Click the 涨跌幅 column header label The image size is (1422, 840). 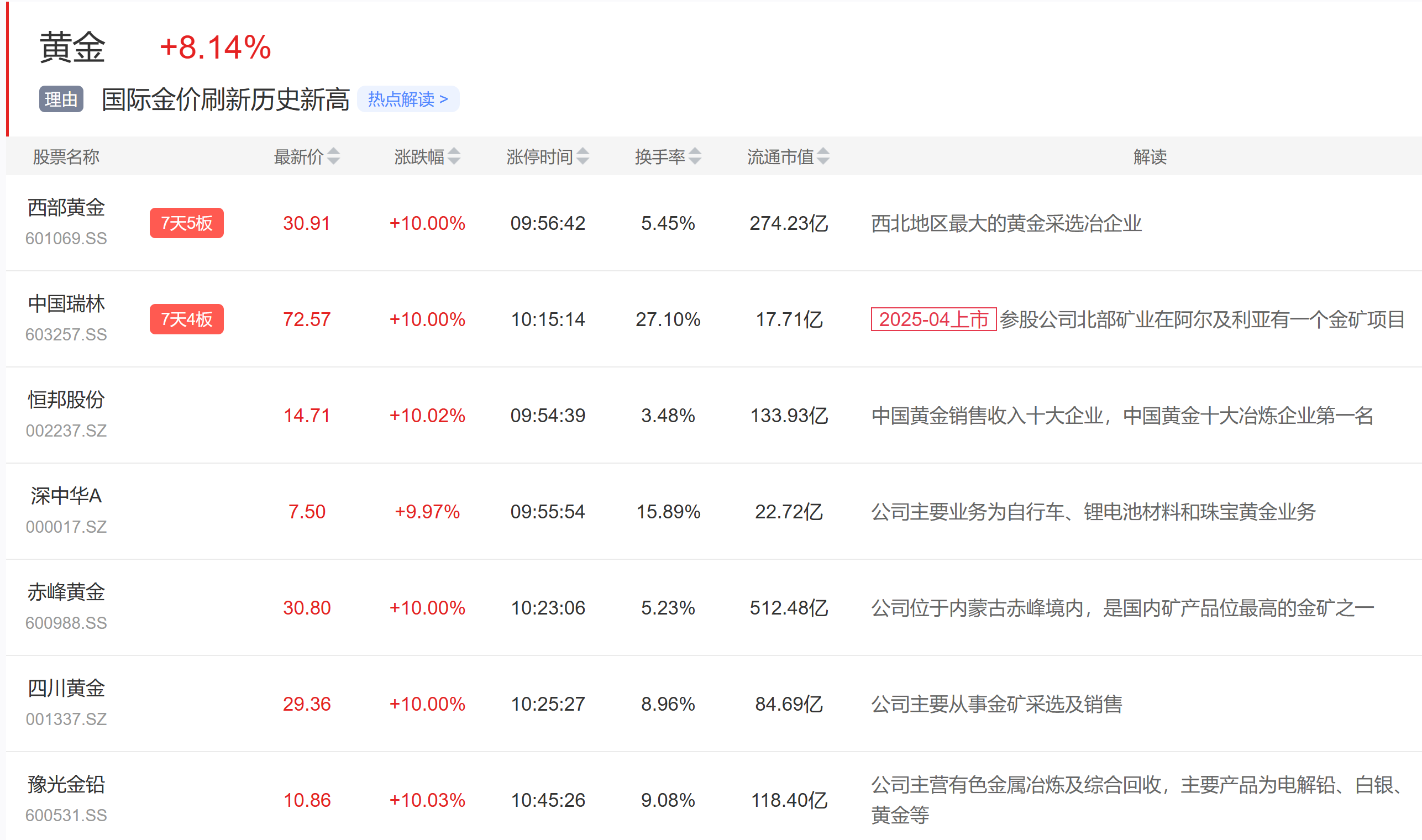point(419,157)
